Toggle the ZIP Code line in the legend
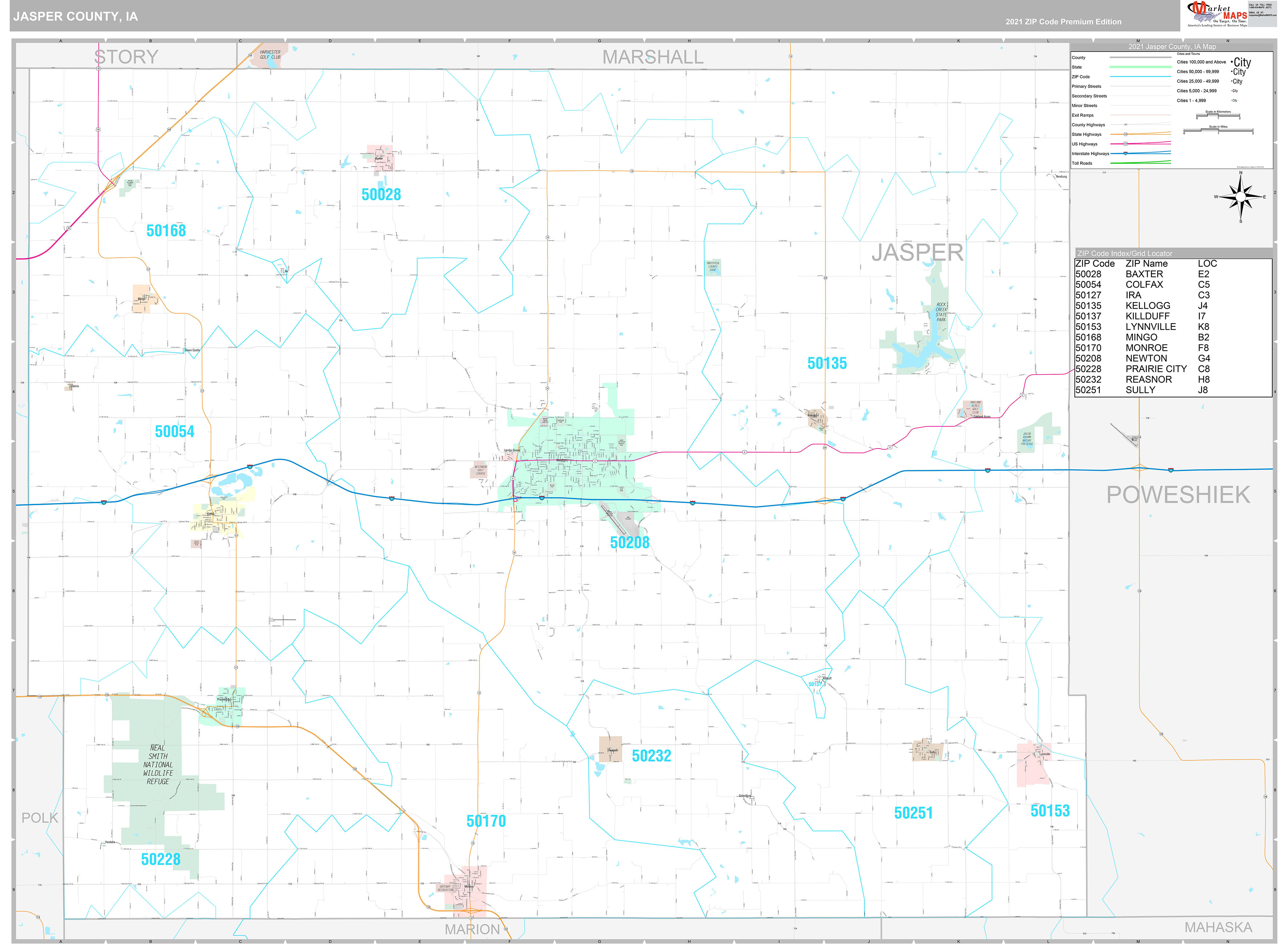Image resolution: width=1288 pixels, height=945 pixels. coord(1141,76)
